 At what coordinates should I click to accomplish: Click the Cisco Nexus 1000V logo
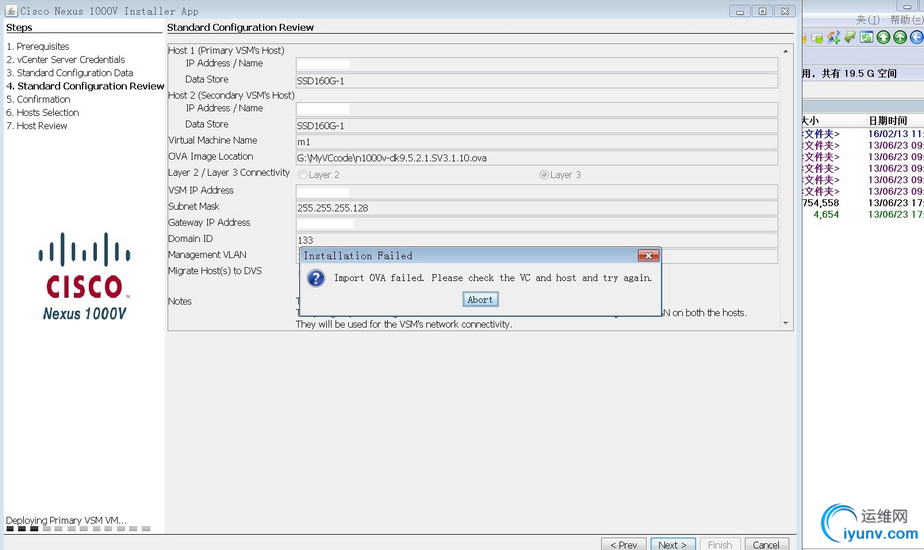[84, 276]
